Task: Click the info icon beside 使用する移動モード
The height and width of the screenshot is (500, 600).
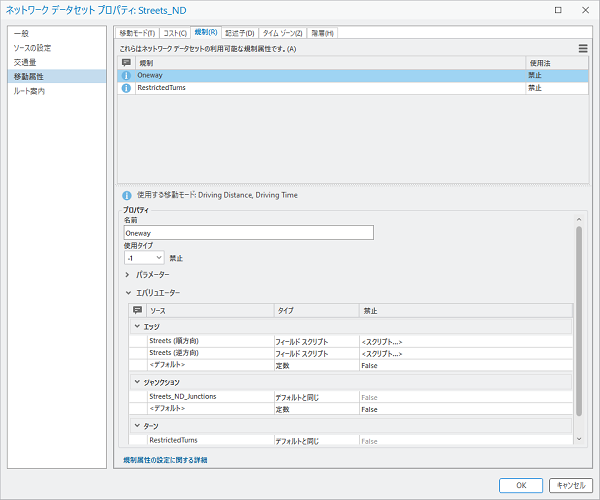Action: (x=126, y=195)
